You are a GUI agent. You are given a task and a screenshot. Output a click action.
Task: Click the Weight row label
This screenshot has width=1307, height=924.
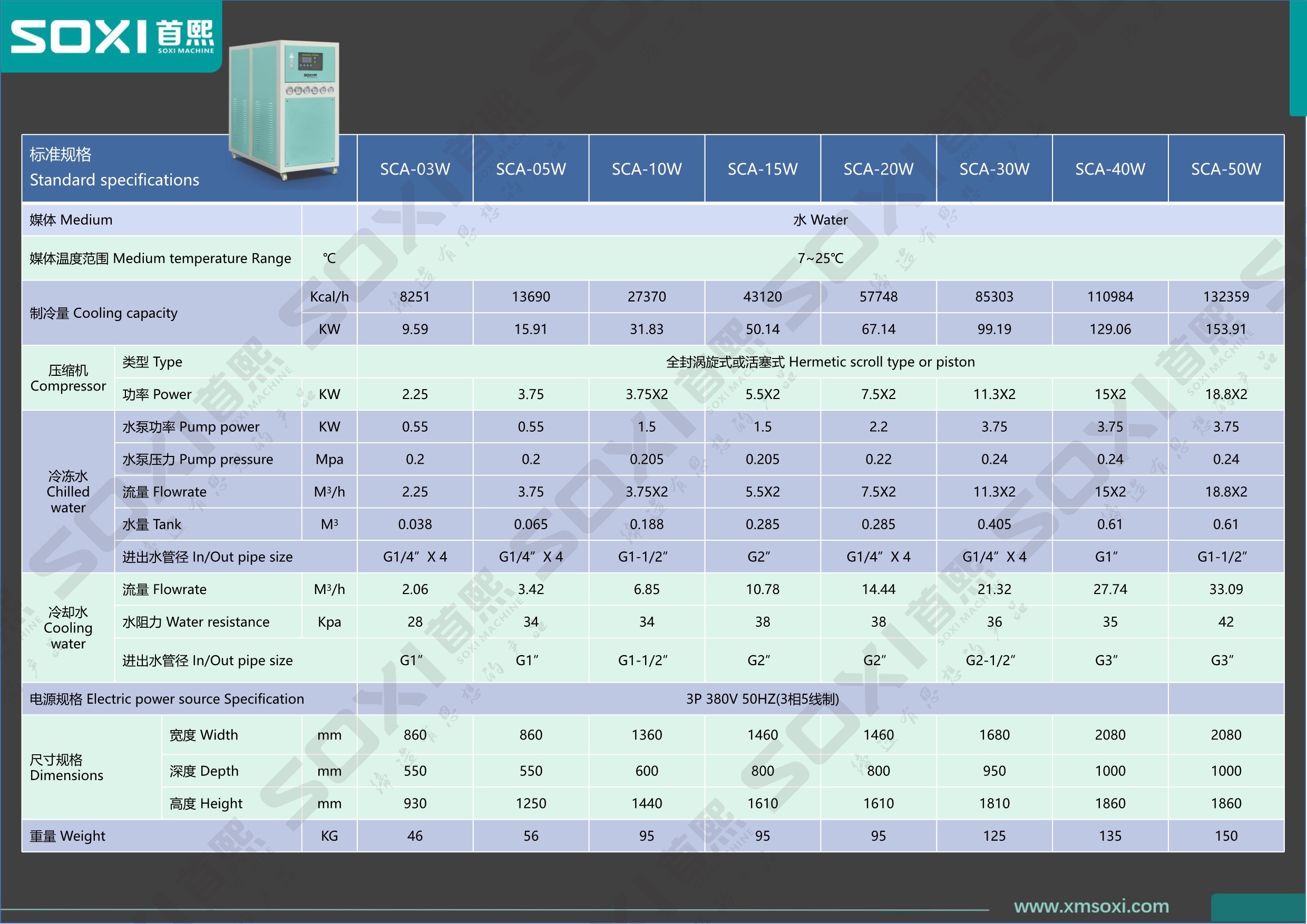67,836
